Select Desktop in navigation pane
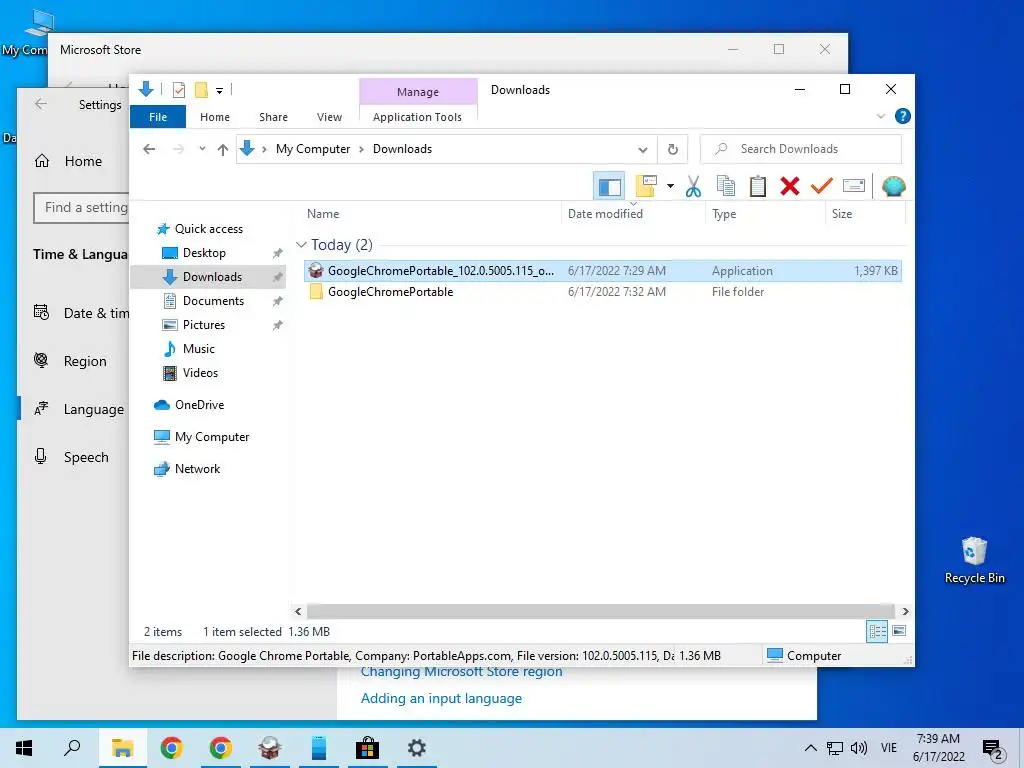The width and height of the screenshot is (1024, 768). (204, 253)
